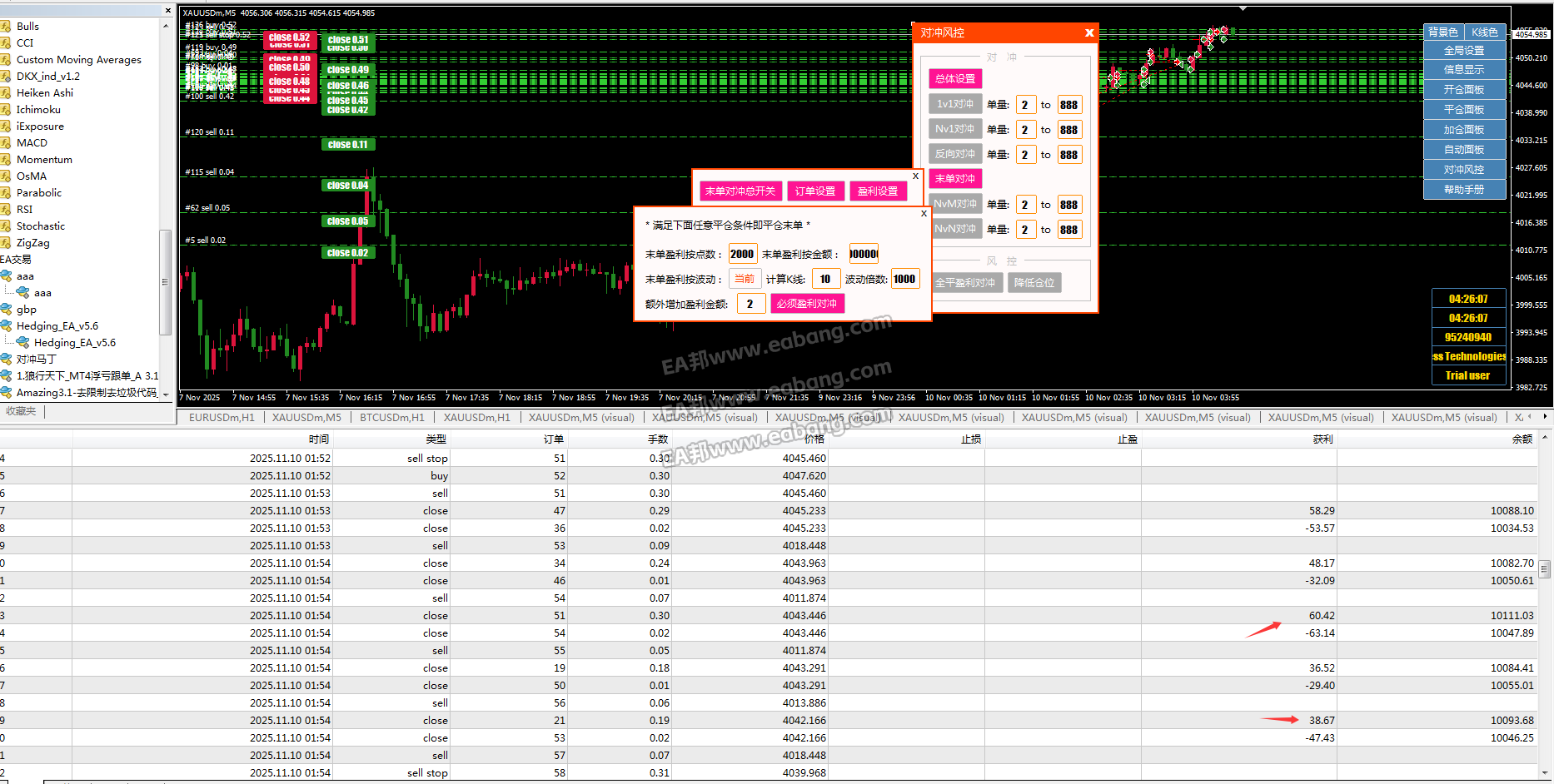Open the 全局设置 panel button

tap(1463, 51)
